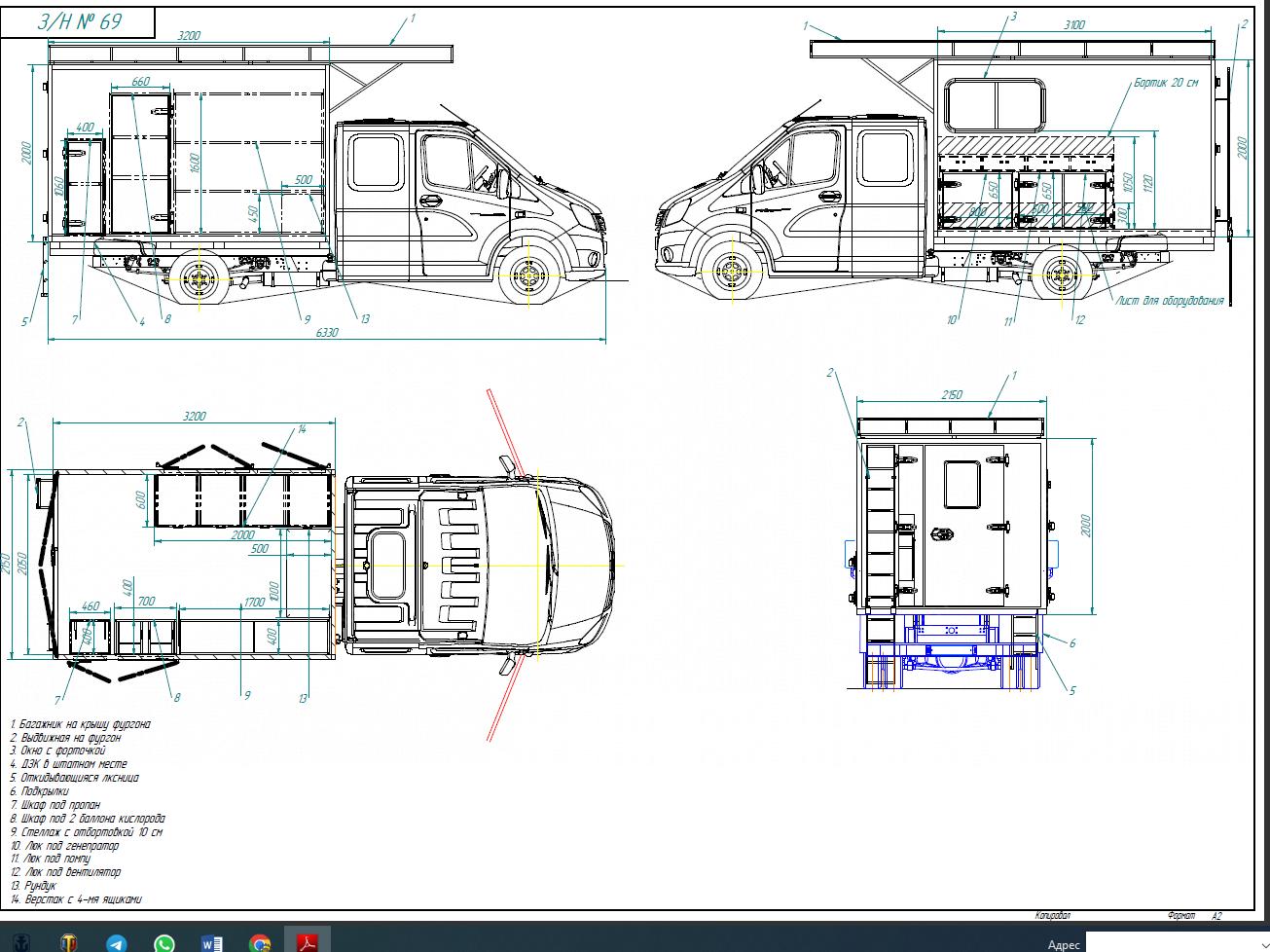Image resolution: width=1270 pixels, height=952 pixels.
Task: Launch Google Chrome from the taskbar
Action: [260, 942]
